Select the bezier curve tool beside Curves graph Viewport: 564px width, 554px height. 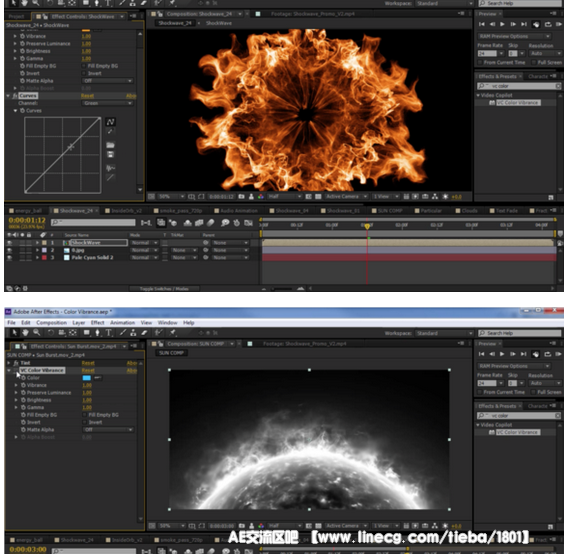pyautogui.click(x=110, y=122)
